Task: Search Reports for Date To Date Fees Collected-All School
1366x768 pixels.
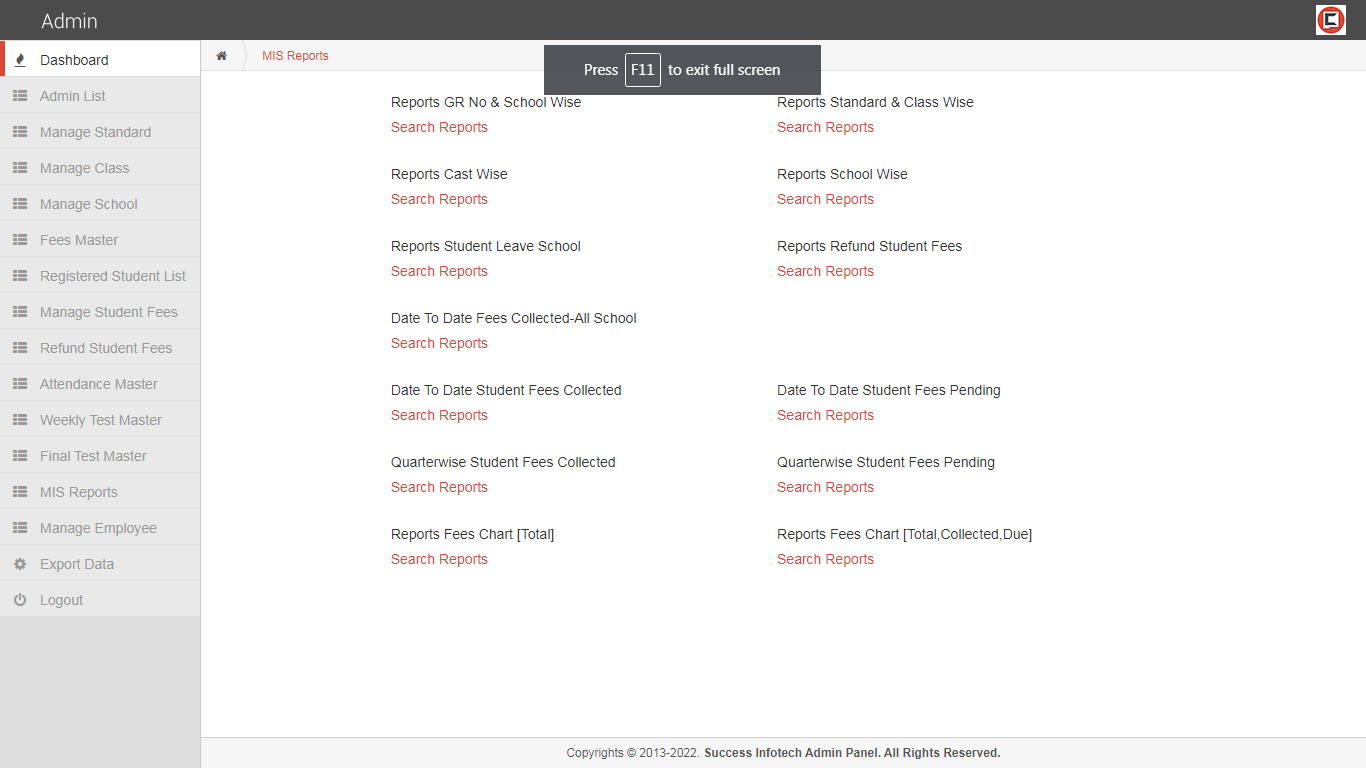Action: [439, 343]
